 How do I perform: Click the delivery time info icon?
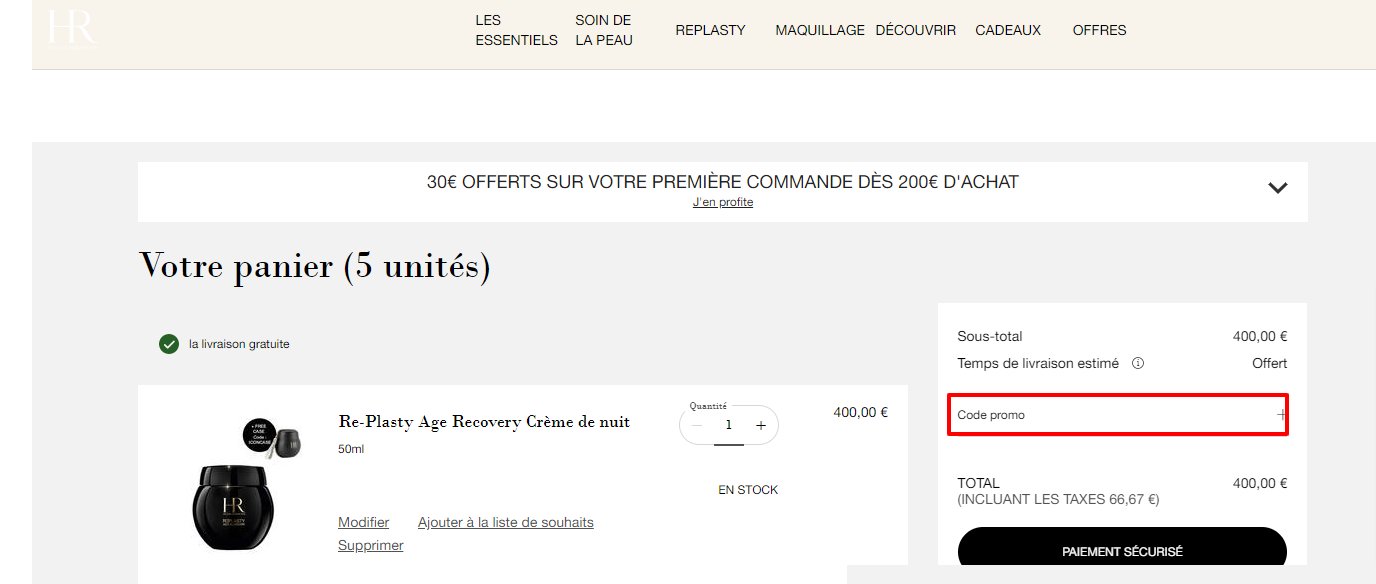click(x=1137, y=364)
